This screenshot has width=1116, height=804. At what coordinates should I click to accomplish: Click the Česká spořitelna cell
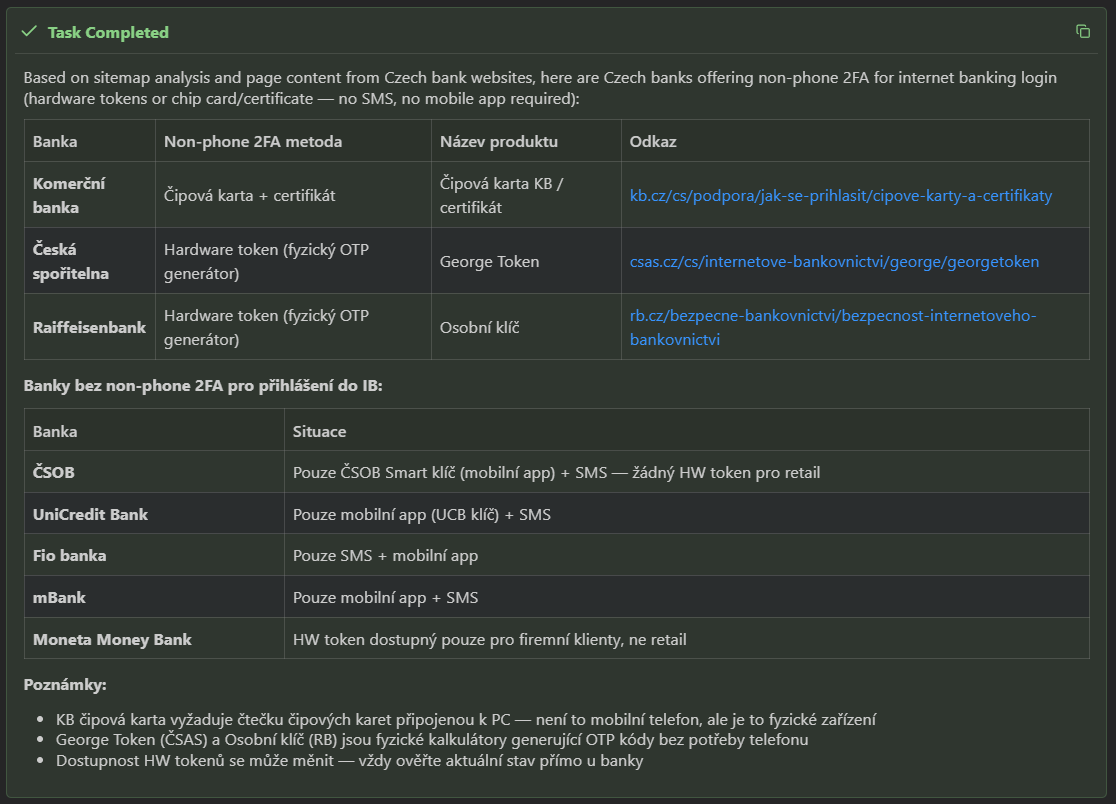click(x=71, y=262)
